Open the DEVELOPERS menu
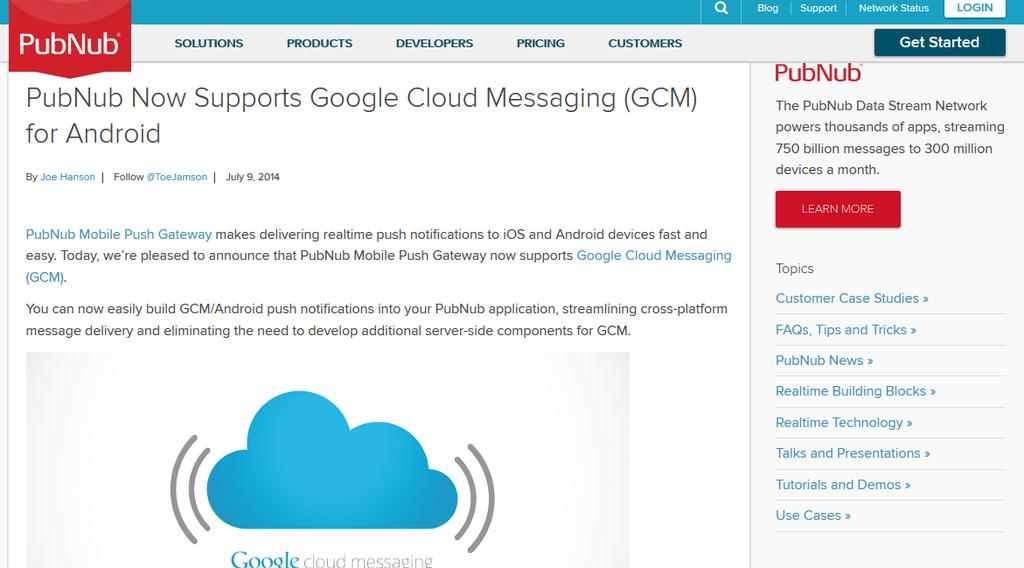 tap(434, 43)
